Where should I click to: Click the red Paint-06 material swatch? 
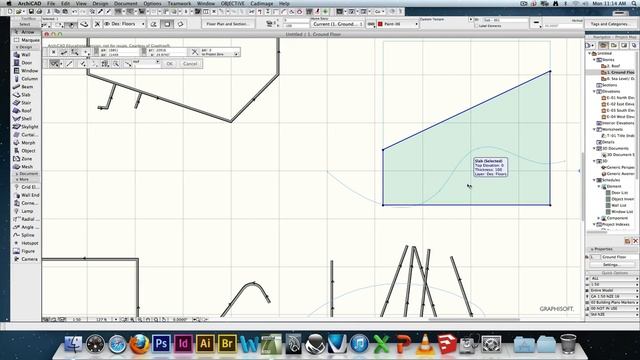point(380,24)
